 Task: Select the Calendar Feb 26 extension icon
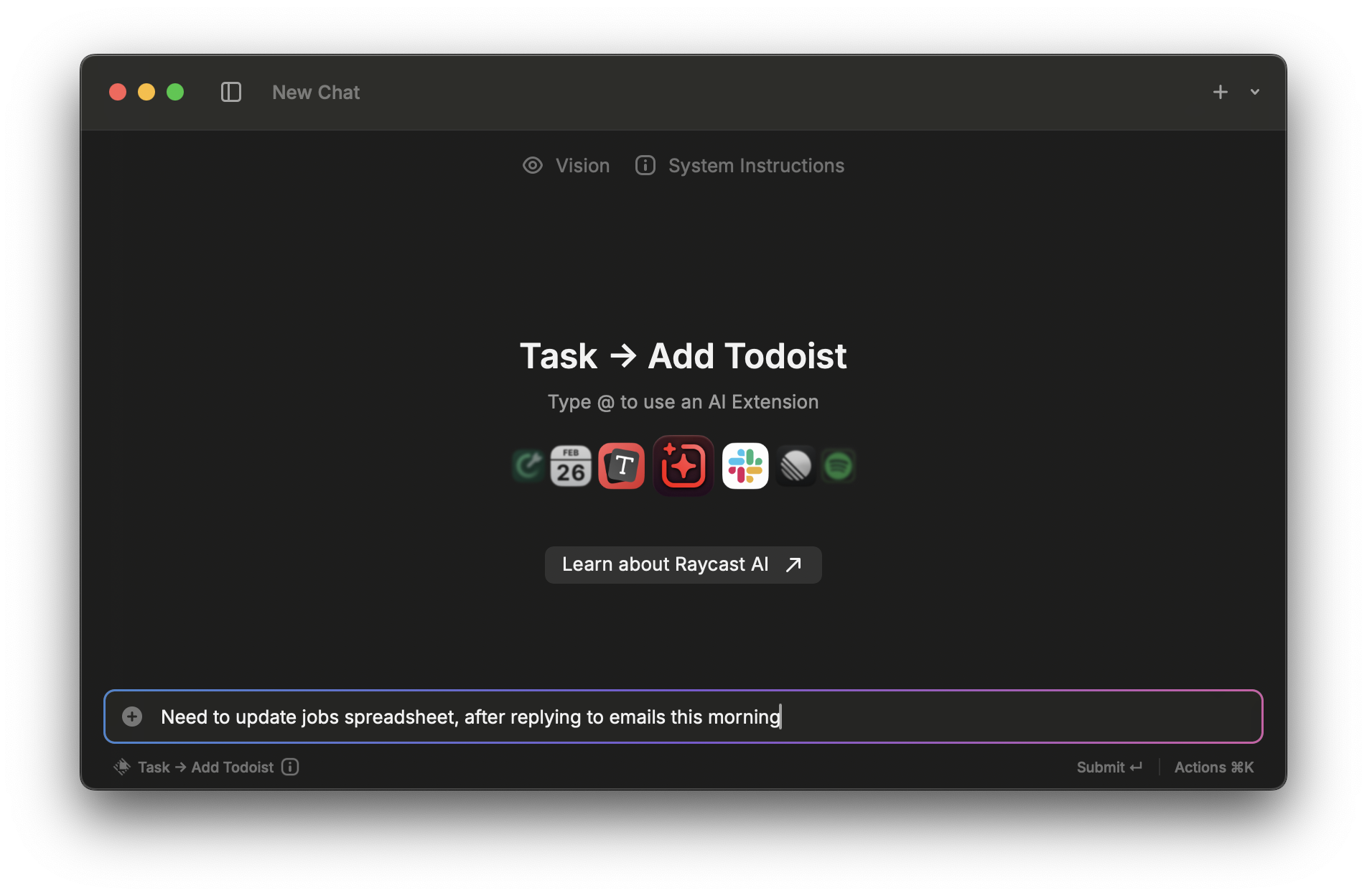571,466
